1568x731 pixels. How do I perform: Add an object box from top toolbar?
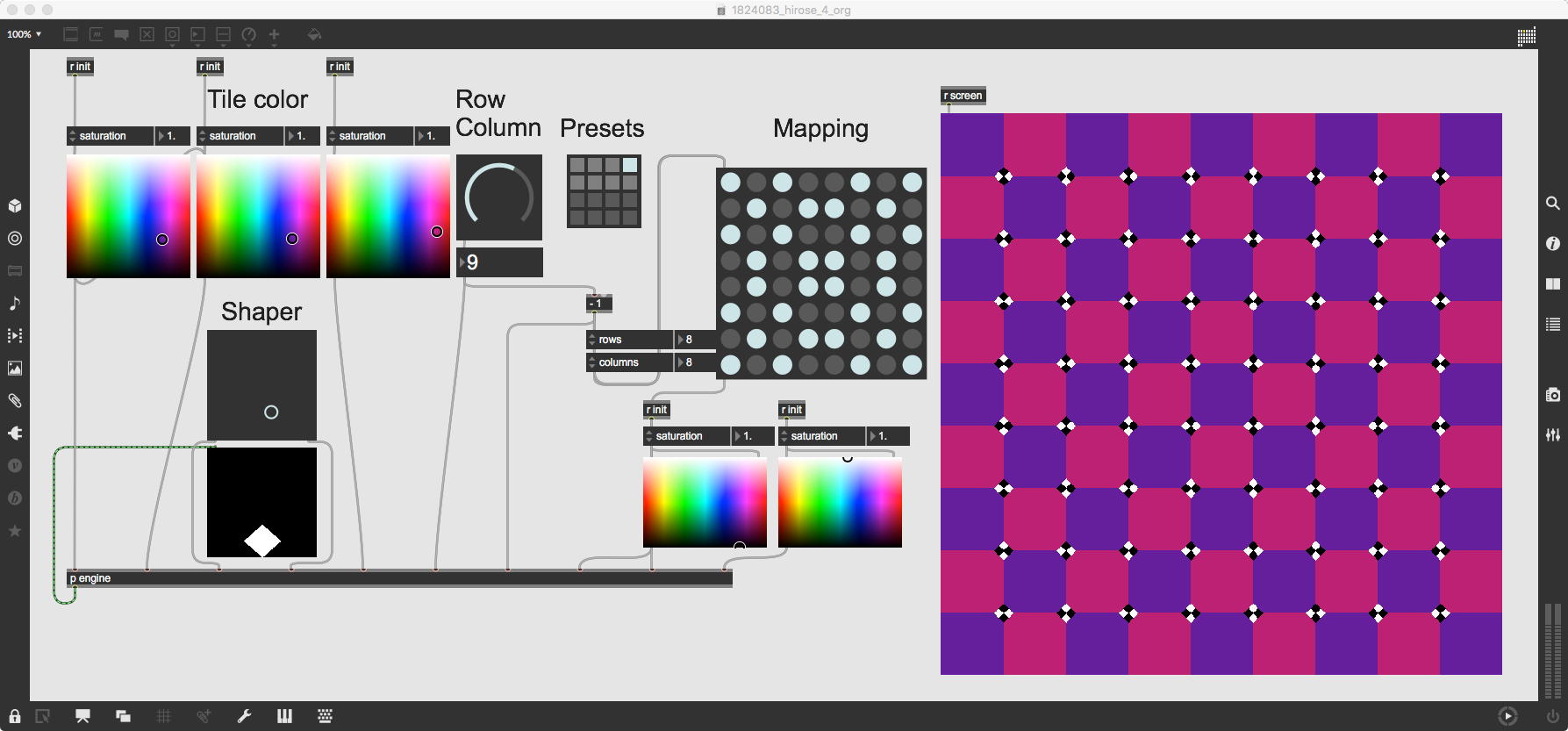[71, 34]
